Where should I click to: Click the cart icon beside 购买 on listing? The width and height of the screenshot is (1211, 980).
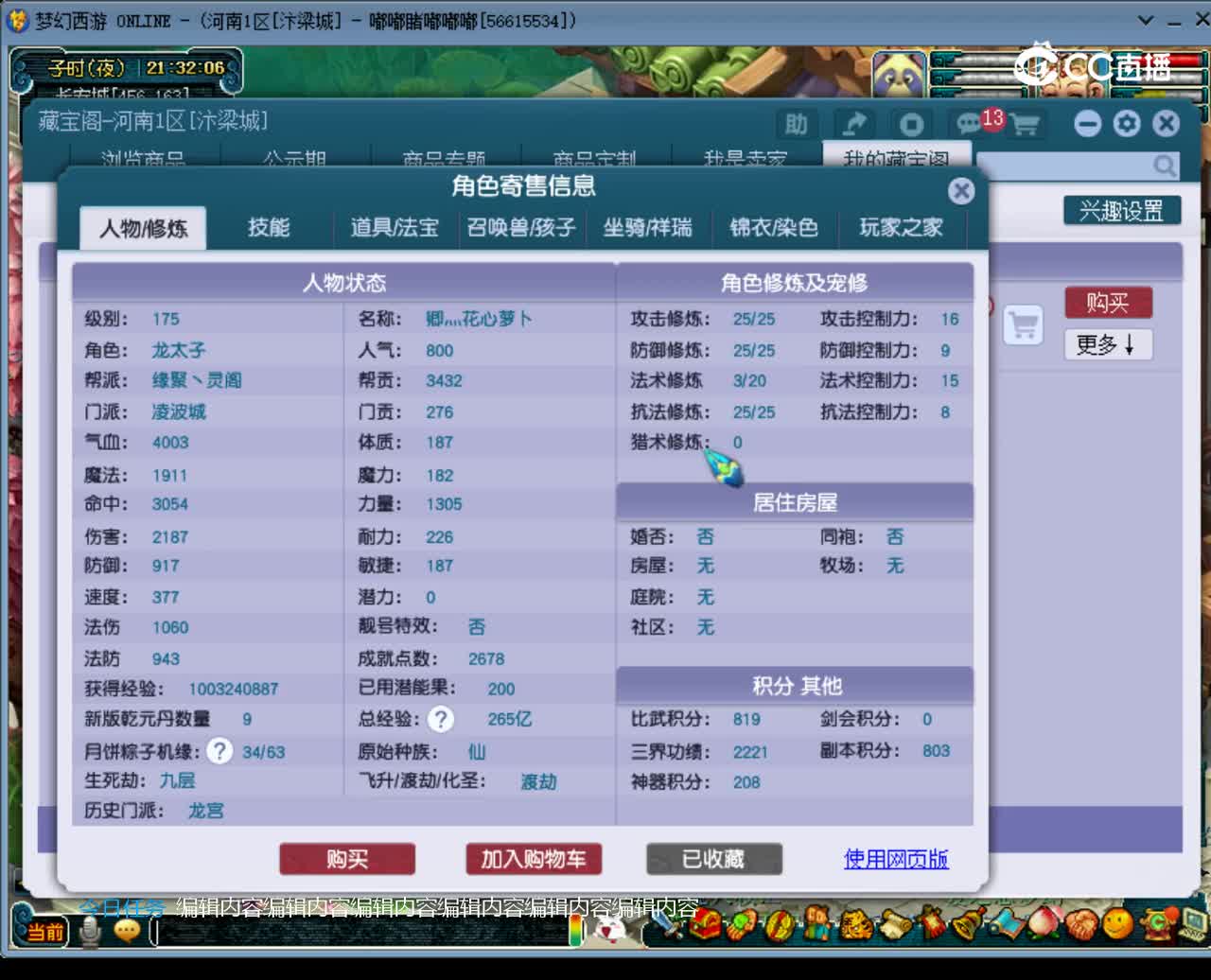click(x=1023, y=324)
